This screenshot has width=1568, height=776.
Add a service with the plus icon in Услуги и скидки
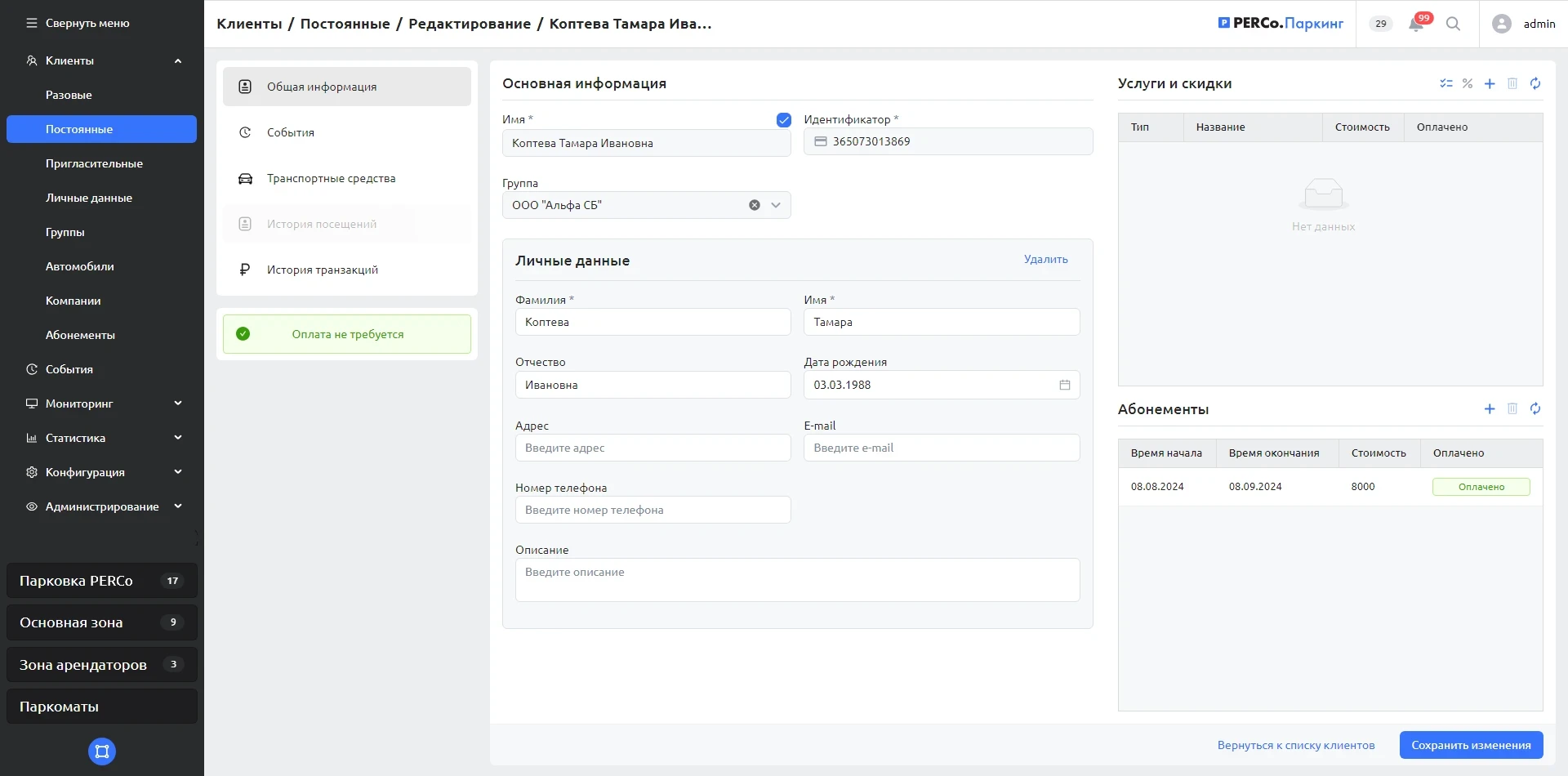[x=1490, y=83]
